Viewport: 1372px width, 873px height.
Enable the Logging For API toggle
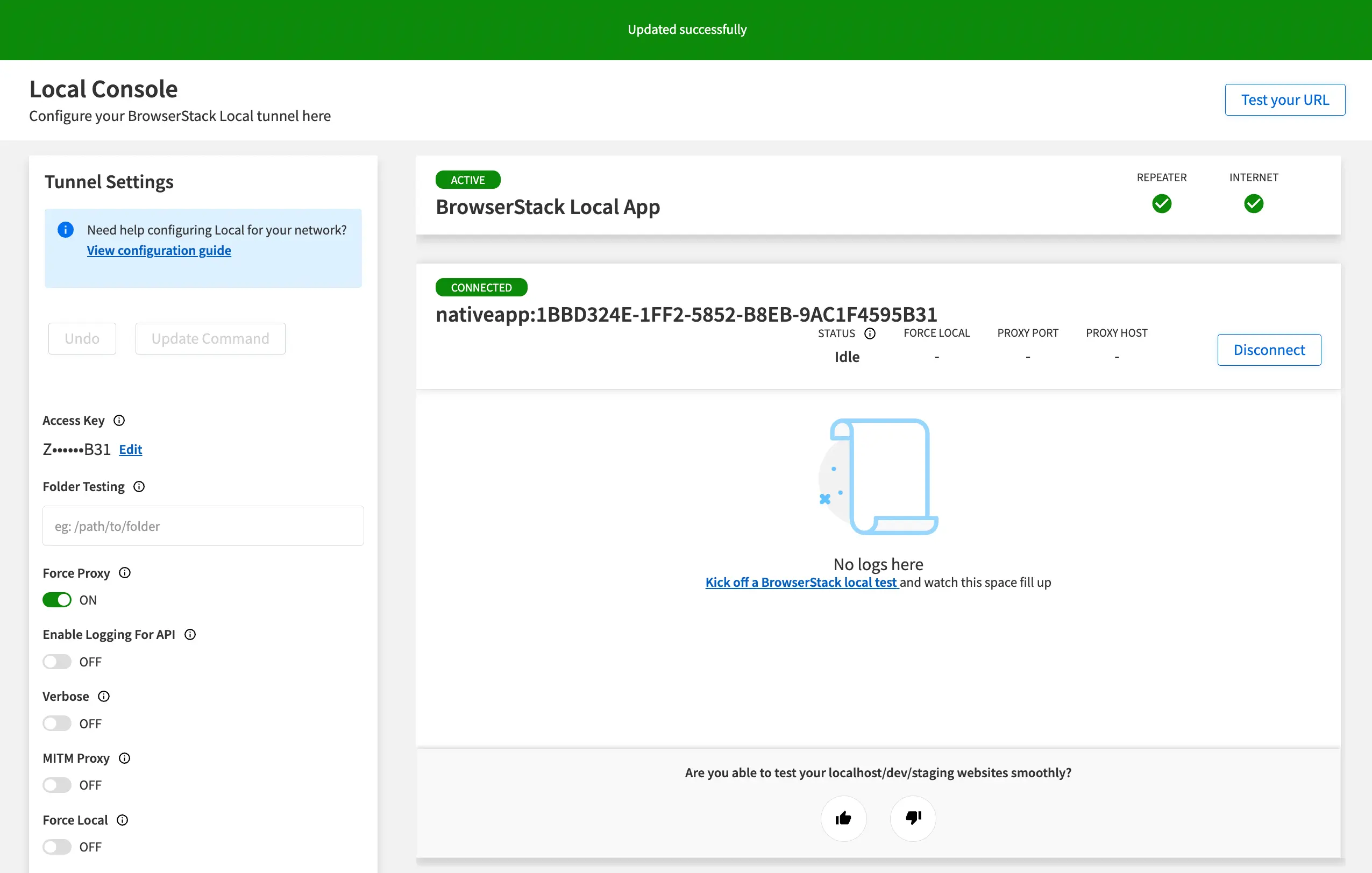[57, 662]
